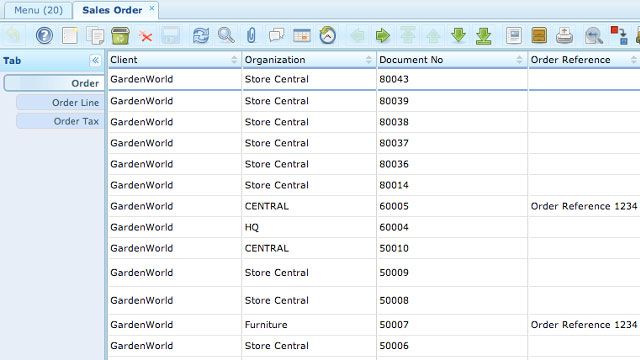Click Order Reference 1234 in row 50007
The image size is (640, 360).
click(584, 325)
